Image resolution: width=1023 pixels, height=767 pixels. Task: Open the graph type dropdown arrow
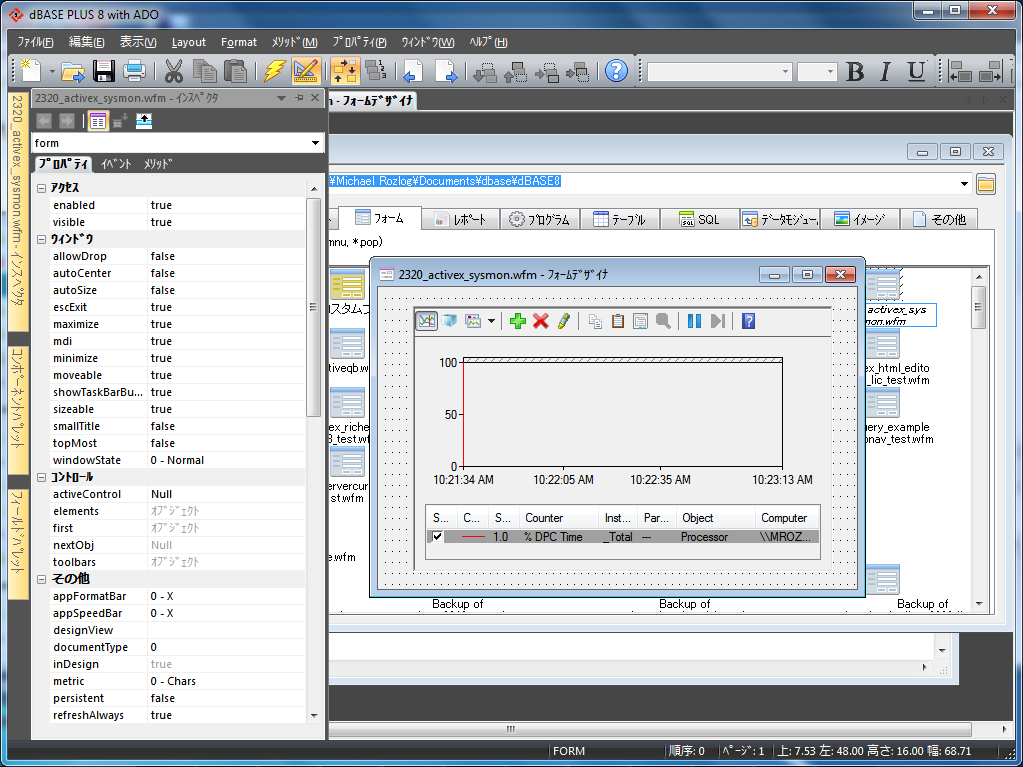coord(491,320)
